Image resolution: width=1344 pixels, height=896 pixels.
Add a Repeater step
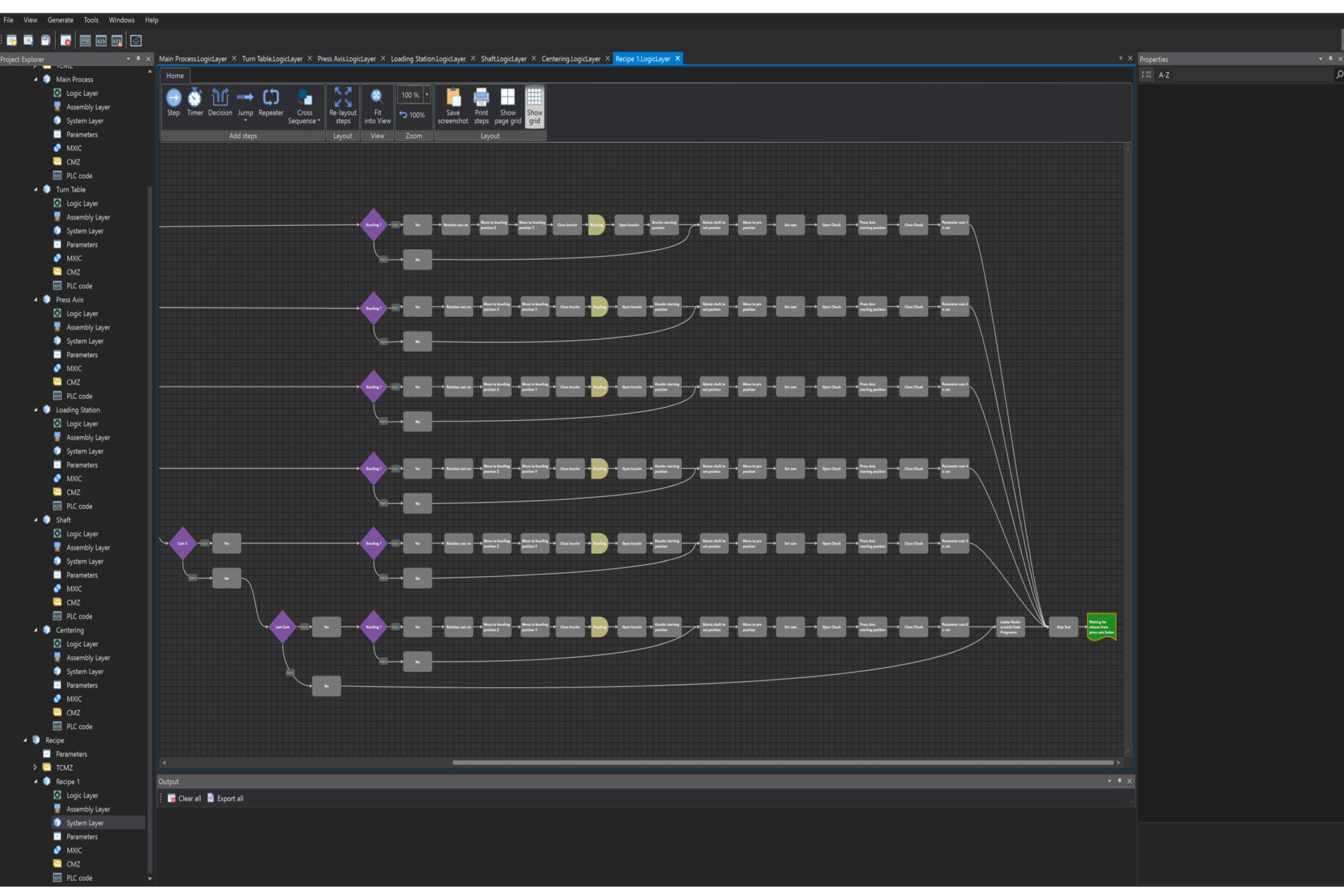pos(271,102)
